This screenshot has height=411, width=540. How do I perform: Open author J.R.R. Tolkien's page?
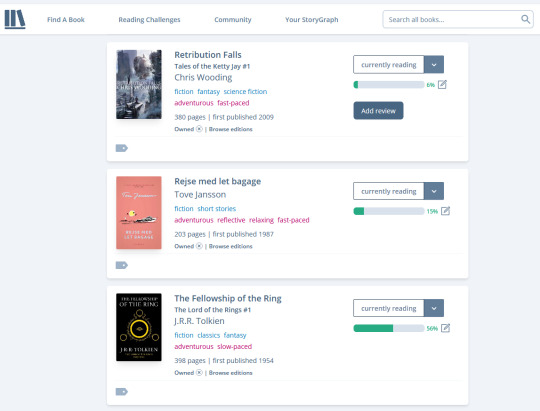[x=199, y=321]
